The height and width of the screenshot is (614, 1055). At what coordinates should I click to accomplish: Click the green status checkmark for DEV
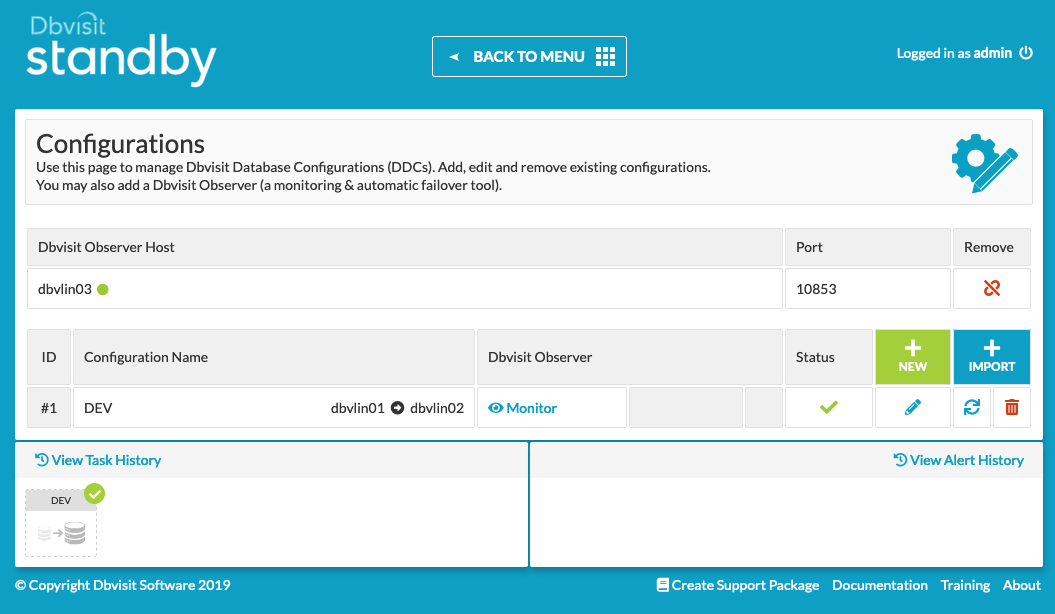click(829, 407)
